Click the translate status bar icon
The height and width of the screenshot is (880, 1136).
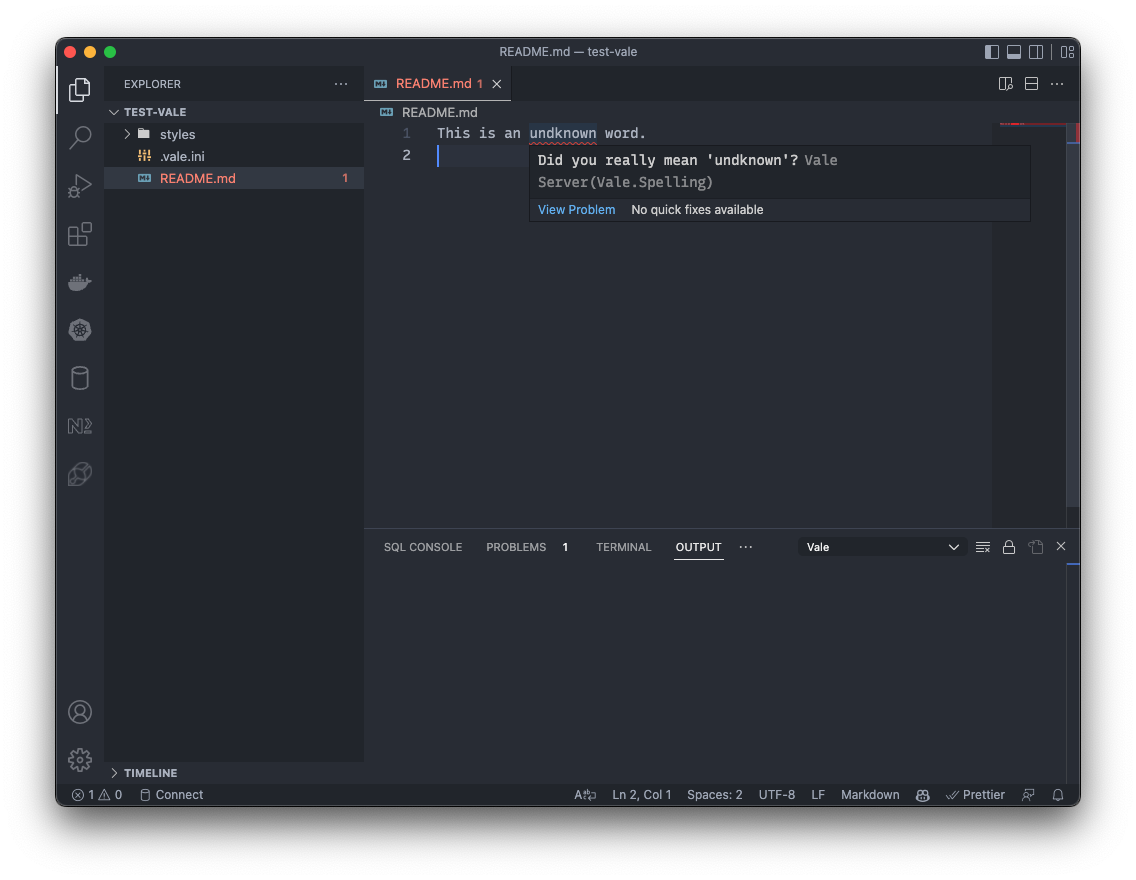point(585,795)
